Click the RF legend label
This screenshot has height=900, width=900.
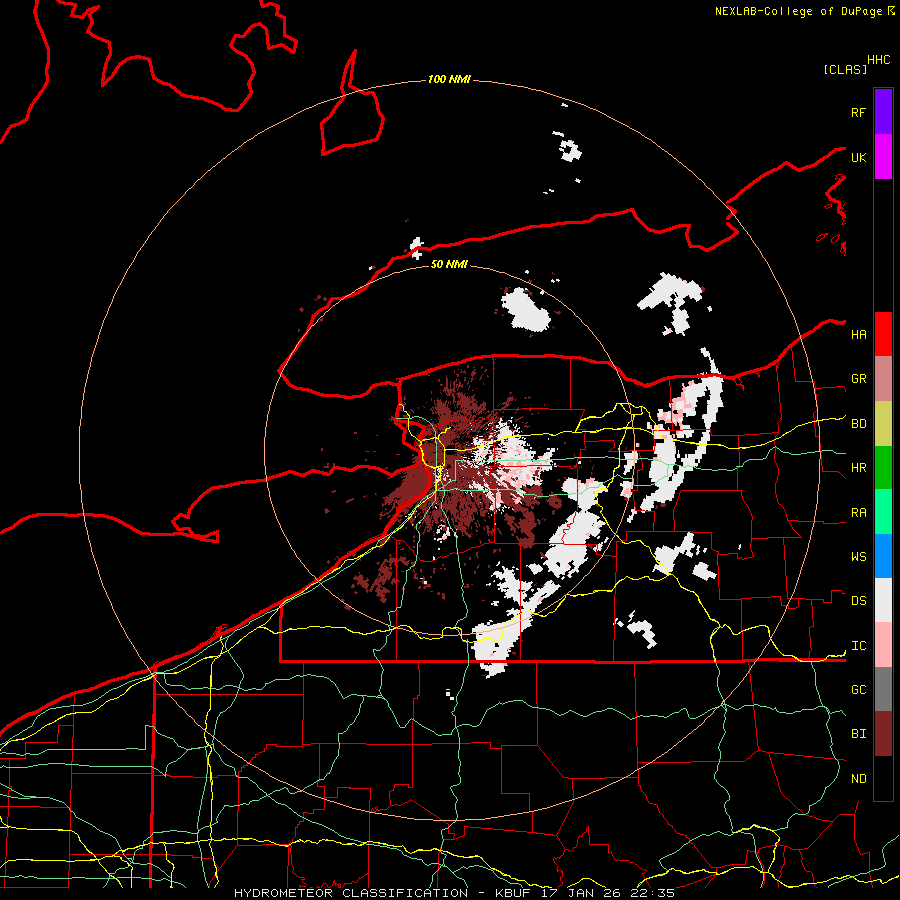[858, 112]
